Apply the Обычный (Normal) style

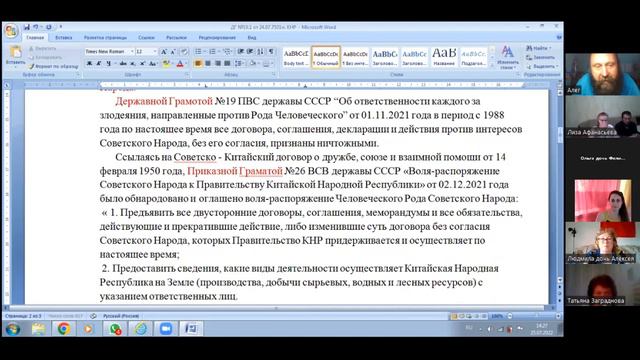coord(326,57)
